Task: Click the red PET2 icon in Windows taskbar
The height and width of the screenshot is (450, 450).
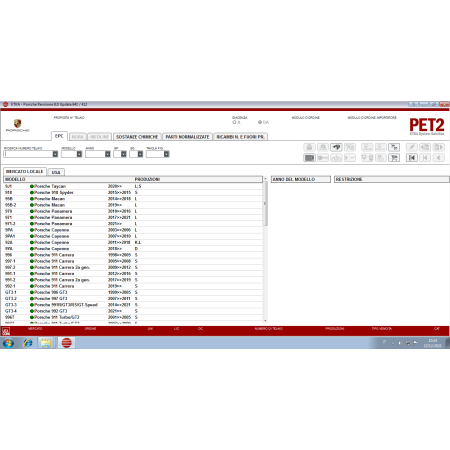Action: click(67, 343)
